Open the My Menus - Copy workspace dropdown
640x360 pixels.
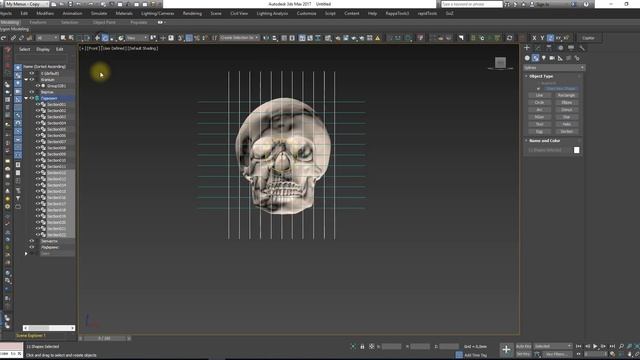27,4
